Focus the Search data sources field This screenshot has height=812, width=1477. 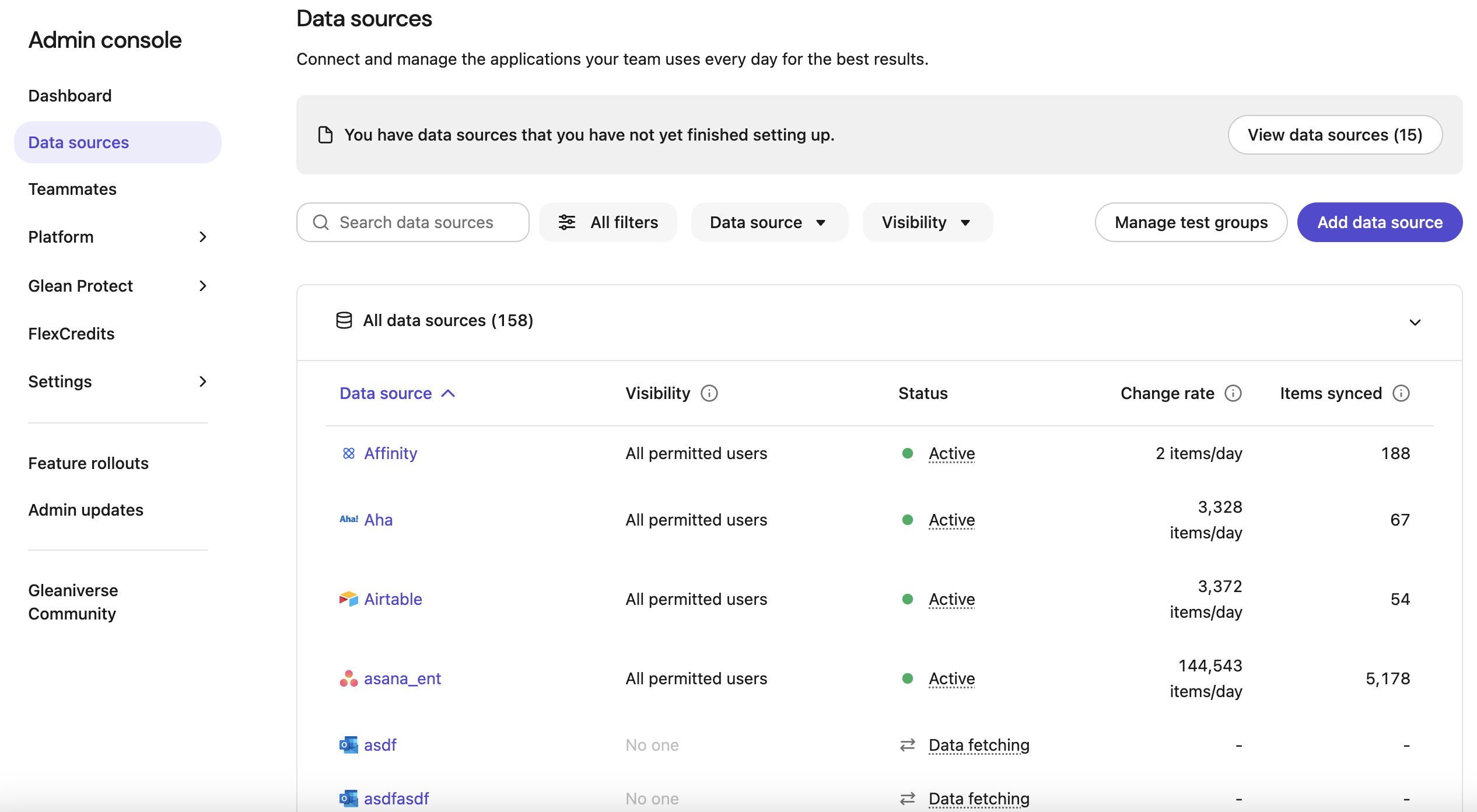click(413, 222)
